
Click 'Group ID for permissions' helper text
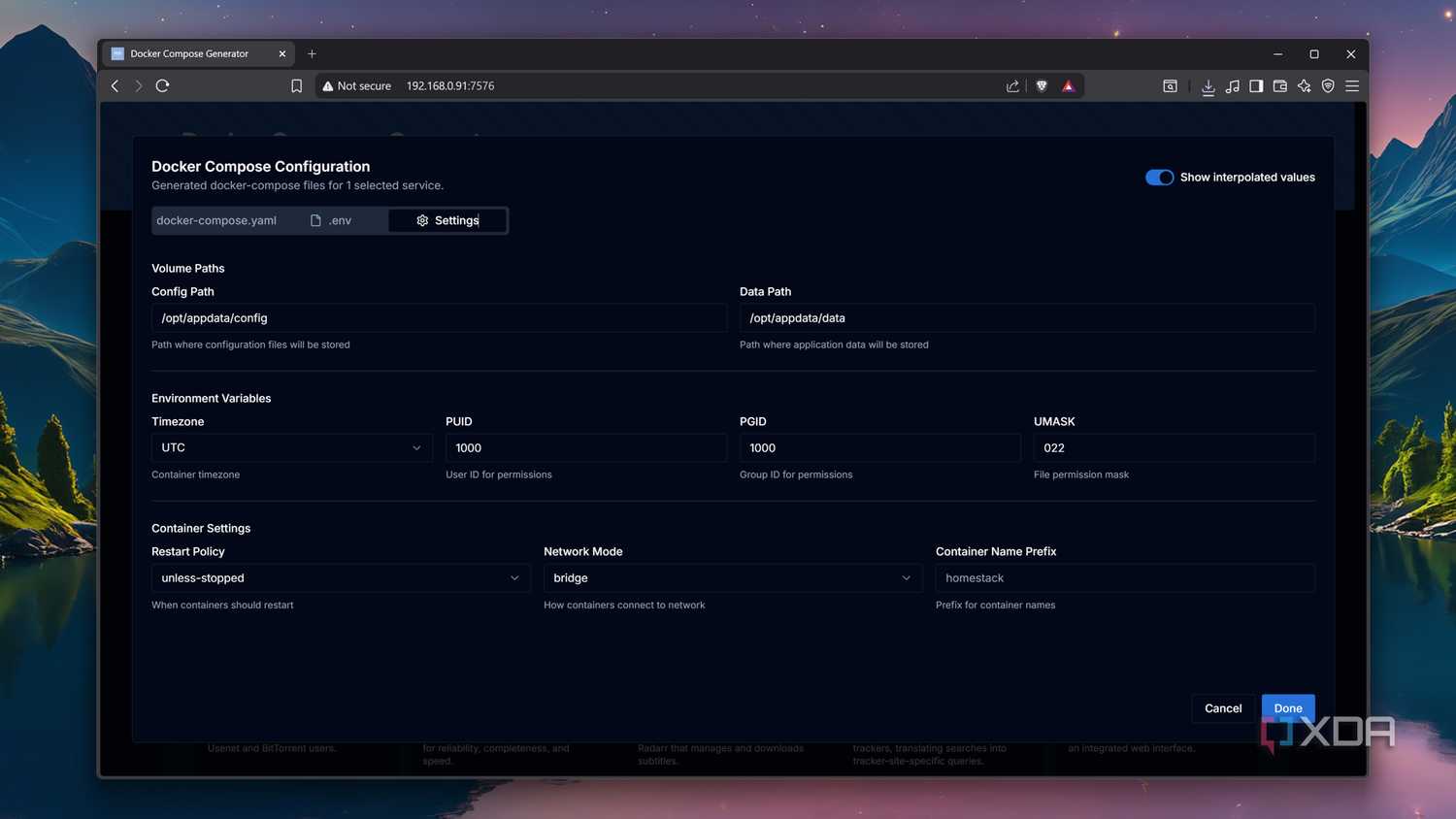pyautogui.click(x=796, y=475)
